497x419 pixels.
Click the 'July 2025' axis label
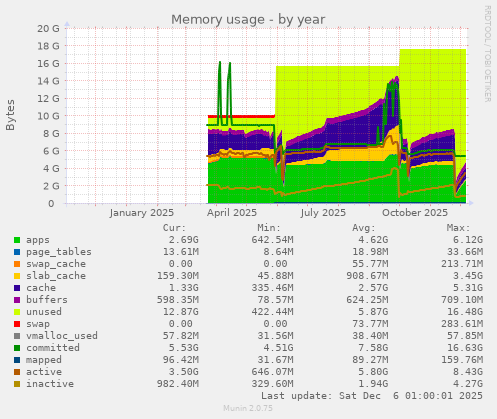pos(323,213)
